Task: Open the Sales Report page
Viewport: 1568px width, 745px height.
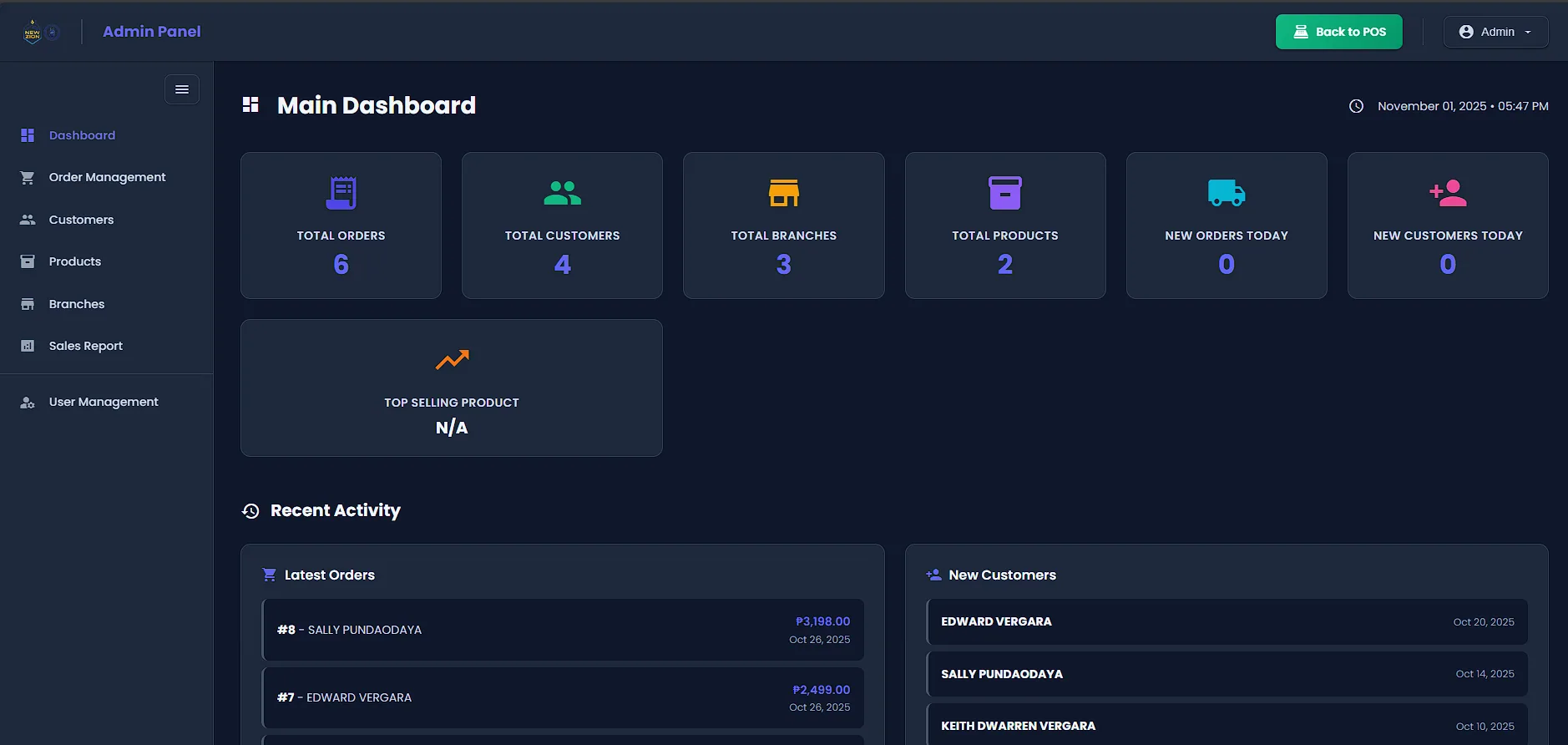Action: [x=106, y=346]
